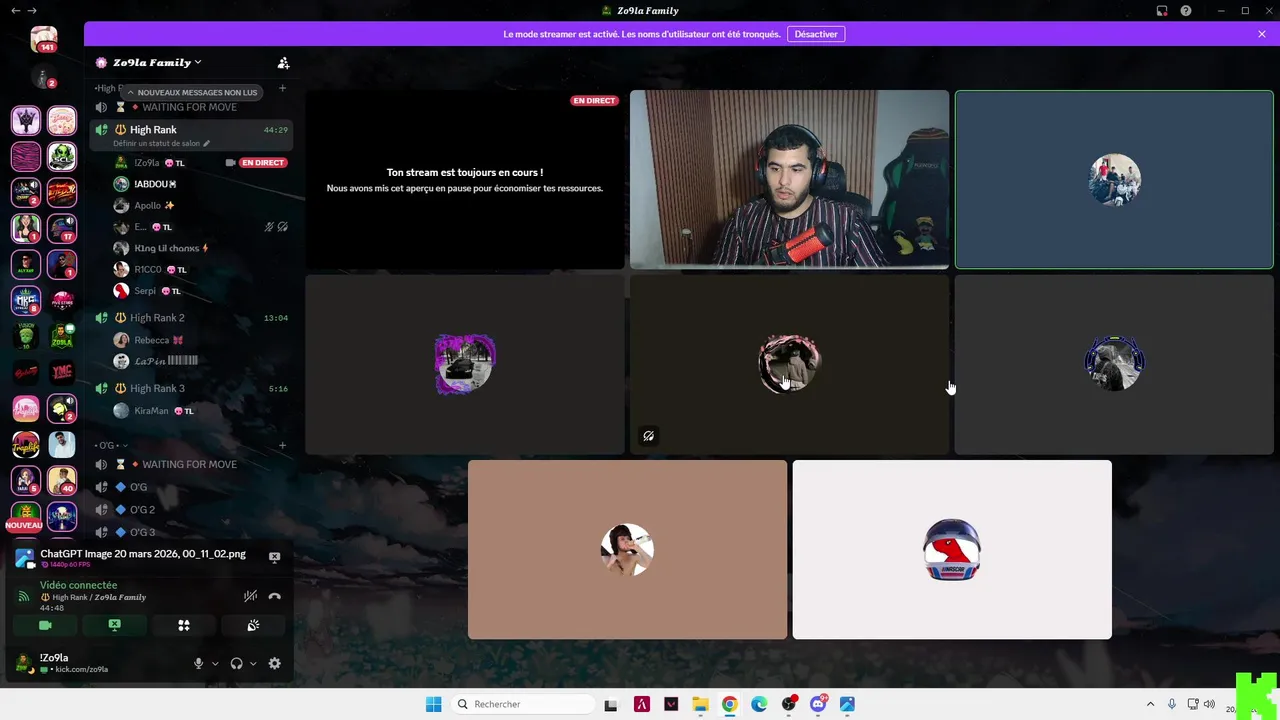Screen dimensions: 1280x720
Task: Deafen with the headphones icon
Action: pos(237,663)
